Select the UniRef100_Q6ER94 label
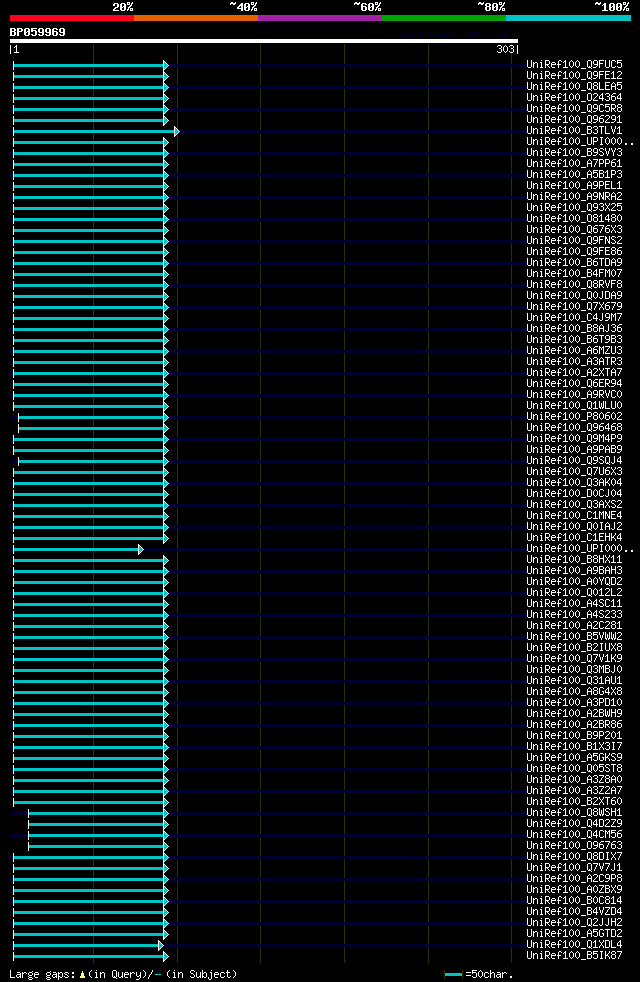 (574, 384)
